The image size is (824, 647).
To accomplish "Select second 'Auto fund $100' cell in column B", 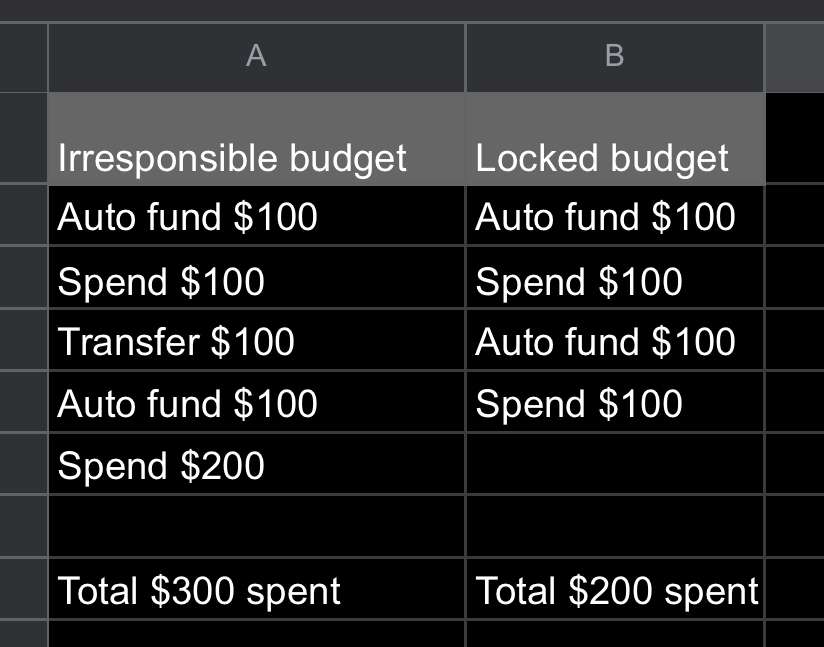I will pyautogui.click(x=615, y=340).
